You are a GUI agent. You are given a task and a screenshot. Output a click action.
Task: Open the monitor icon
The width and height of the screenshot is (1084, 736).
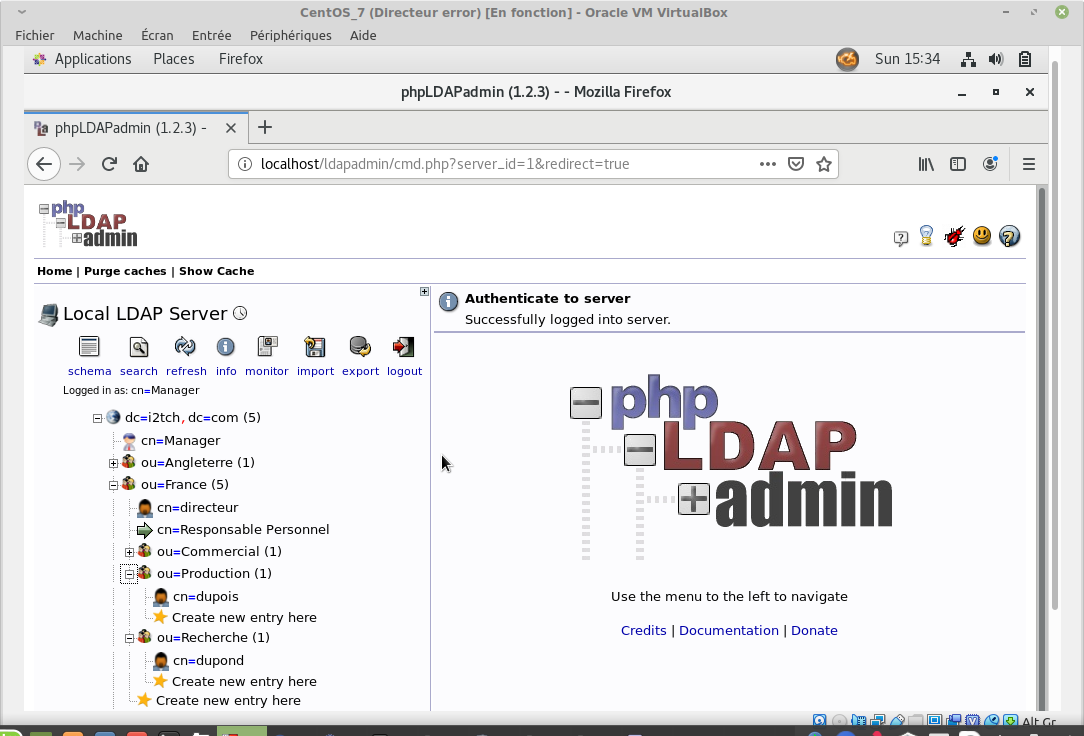(x=267, y=347)
